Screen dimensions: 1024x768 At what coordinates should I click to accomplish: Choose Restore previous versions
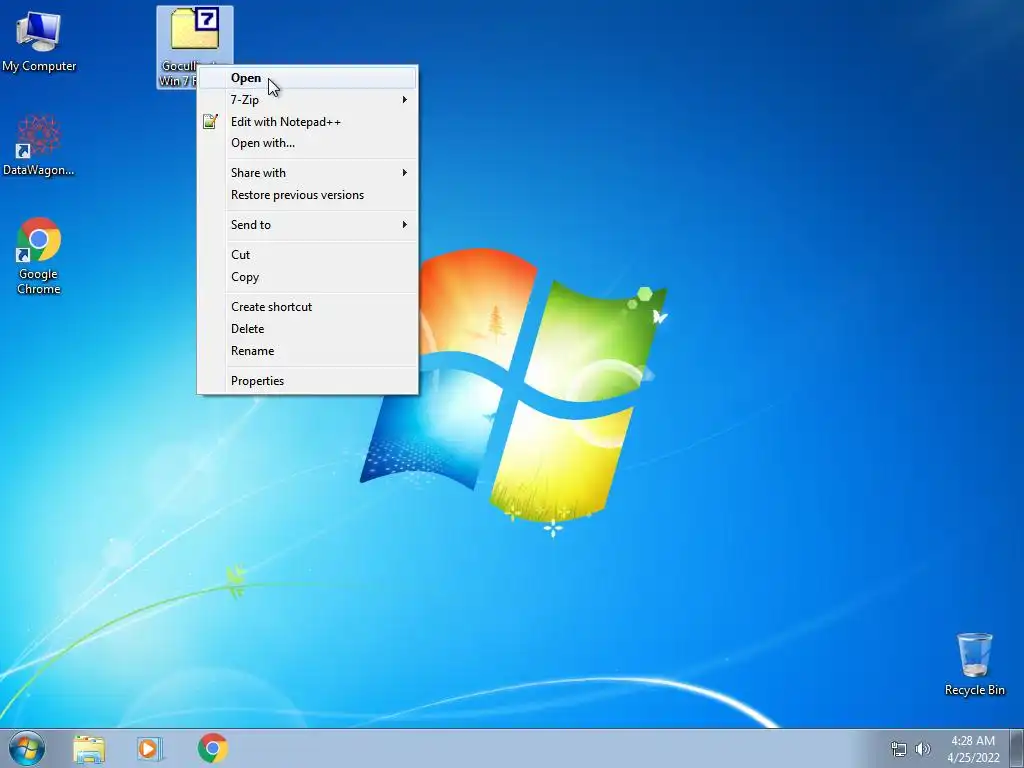click(x=307, y=195)
